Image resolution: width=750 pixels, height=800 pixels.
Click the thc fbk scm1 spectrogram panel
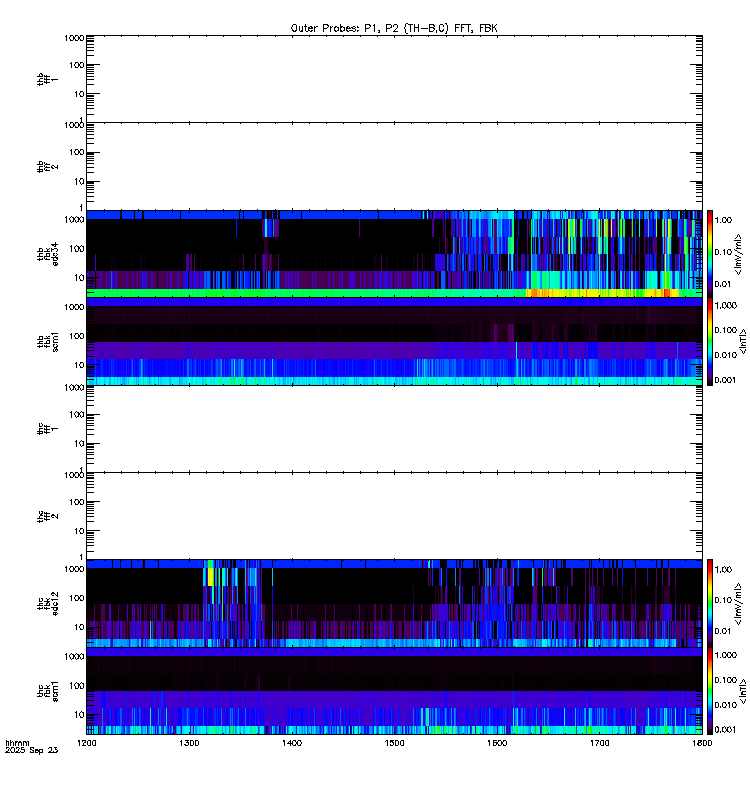point(394,691)
